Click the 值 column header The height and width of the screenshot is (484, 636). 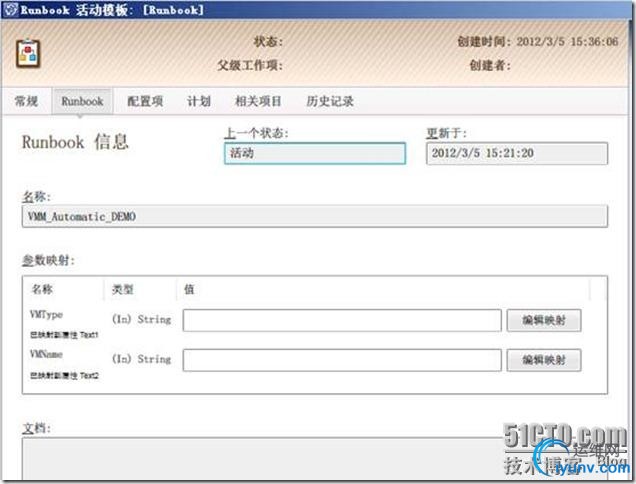point(189,289)
